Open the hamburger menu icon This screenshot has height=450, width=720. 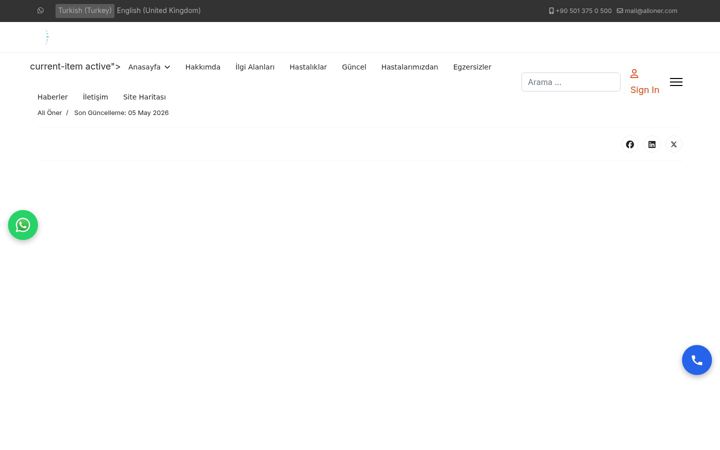tap(676, 82)
